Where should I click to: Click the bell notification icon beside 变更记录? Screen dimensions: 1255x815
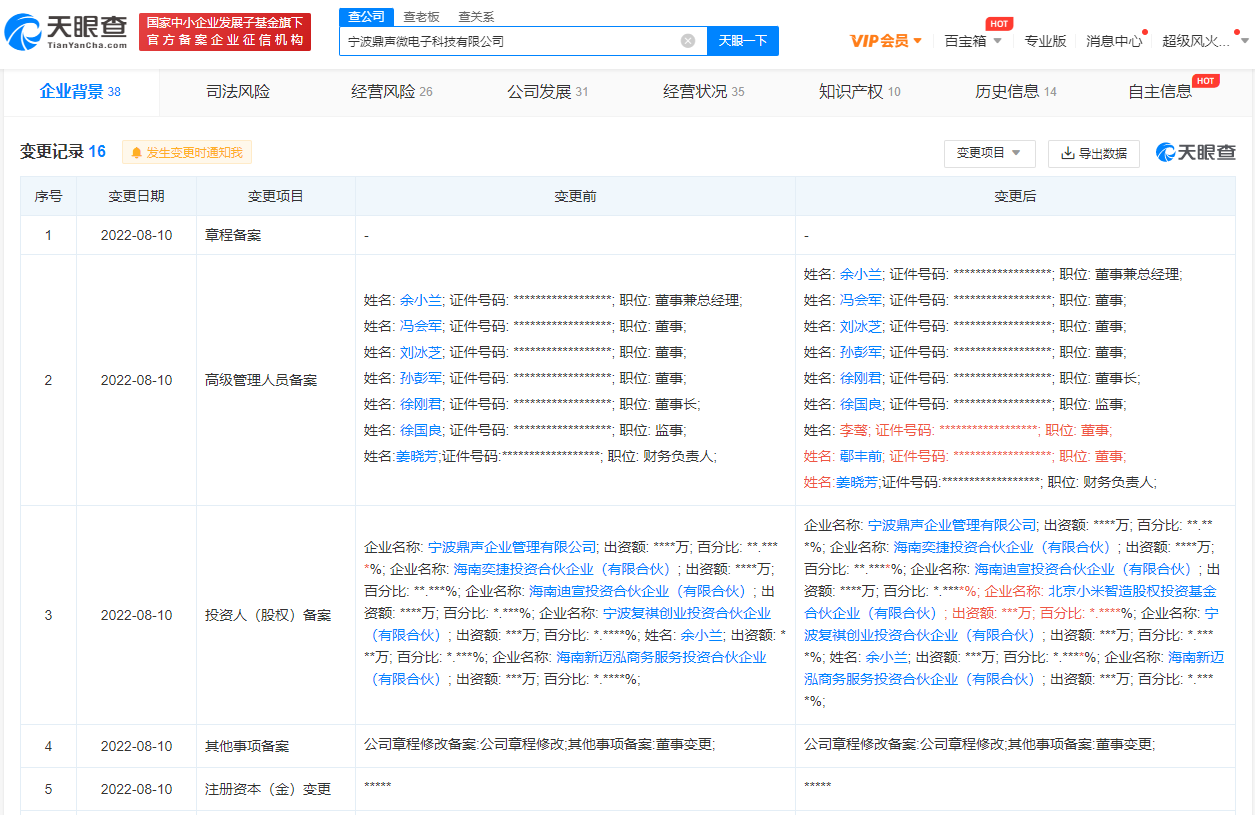(136, 153)
